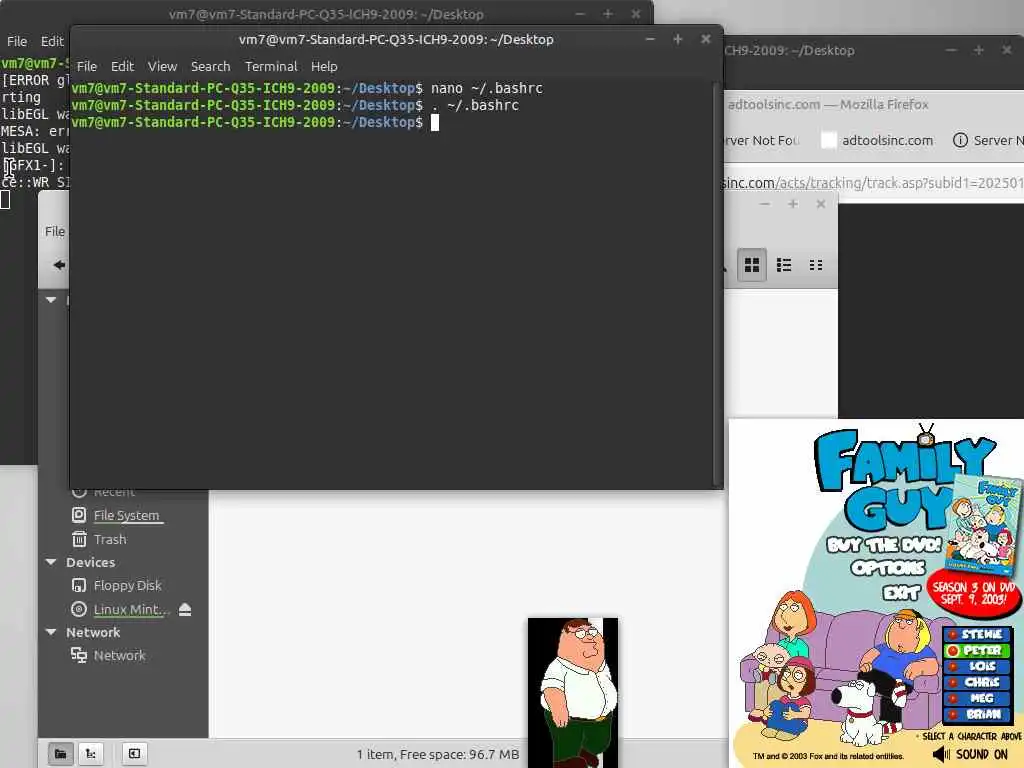Viewport: 1024px width, 768px height.
Task: Click the Season 3 on DVD badge
Action: 973,593
